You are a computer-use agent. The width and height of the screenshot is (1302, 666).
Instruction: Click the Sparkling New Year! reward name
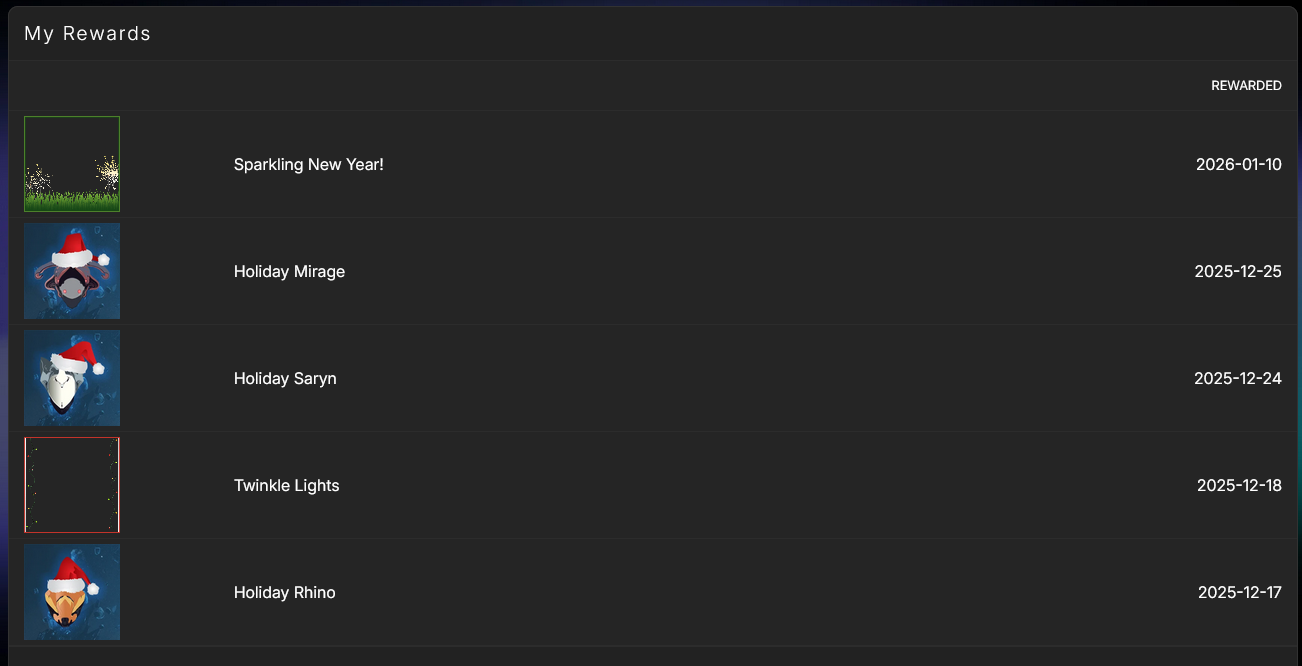click(x=308, y=164)
